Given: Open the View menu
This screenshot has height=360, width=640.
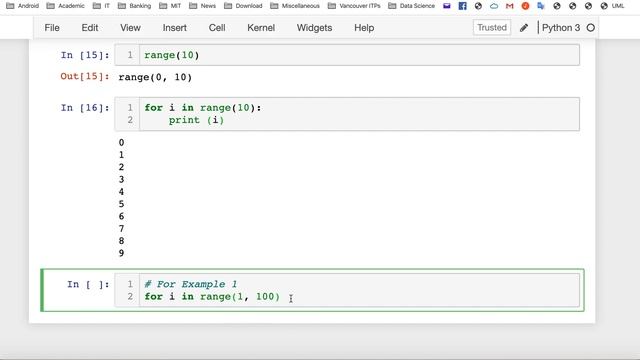Looking at the screenshot, I should tap(130, 28).
